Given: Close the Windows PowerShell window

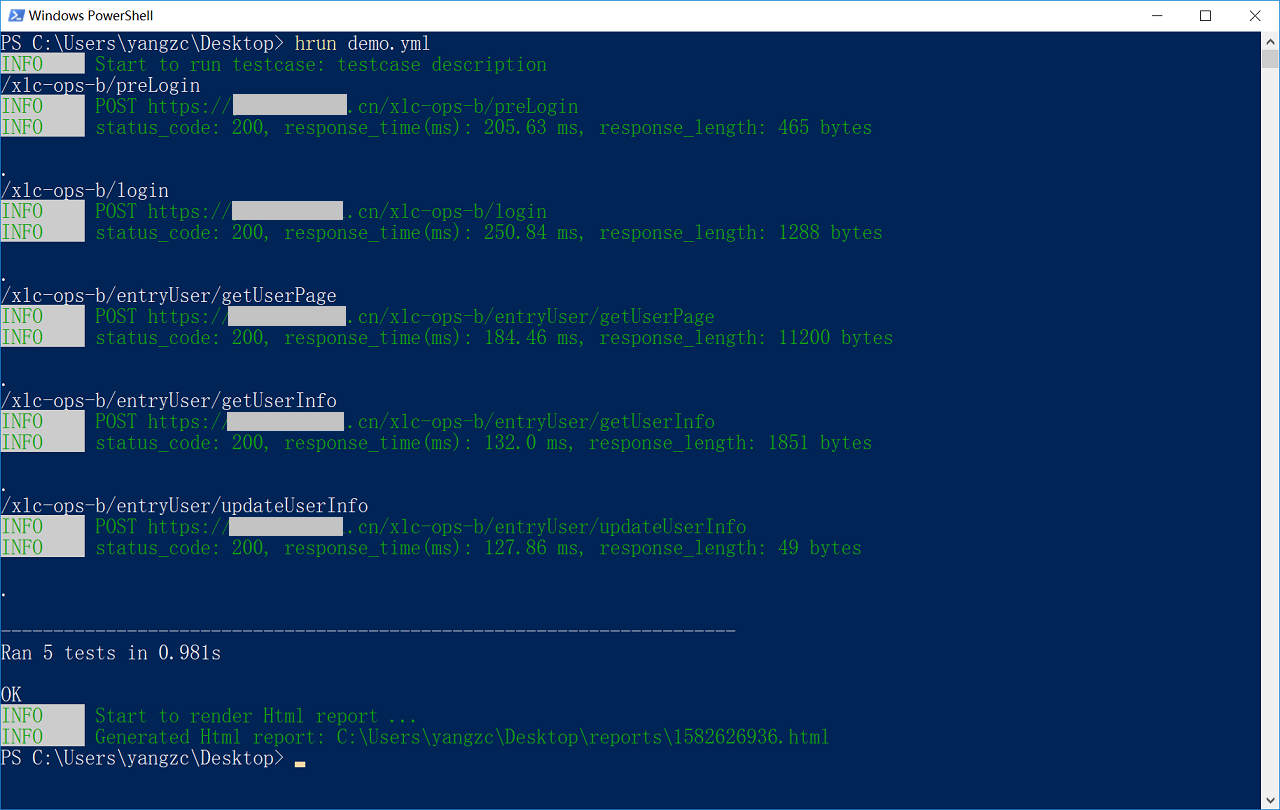Looking at the screenshot, I should (1254, 15).
